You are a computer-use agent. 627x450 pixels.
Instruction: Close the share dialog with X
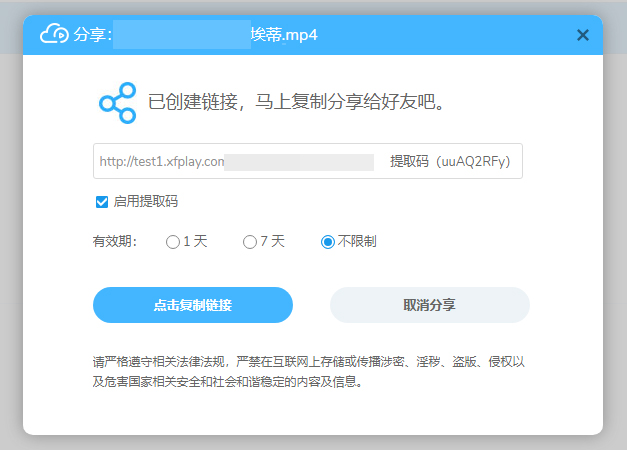[583, 35]
